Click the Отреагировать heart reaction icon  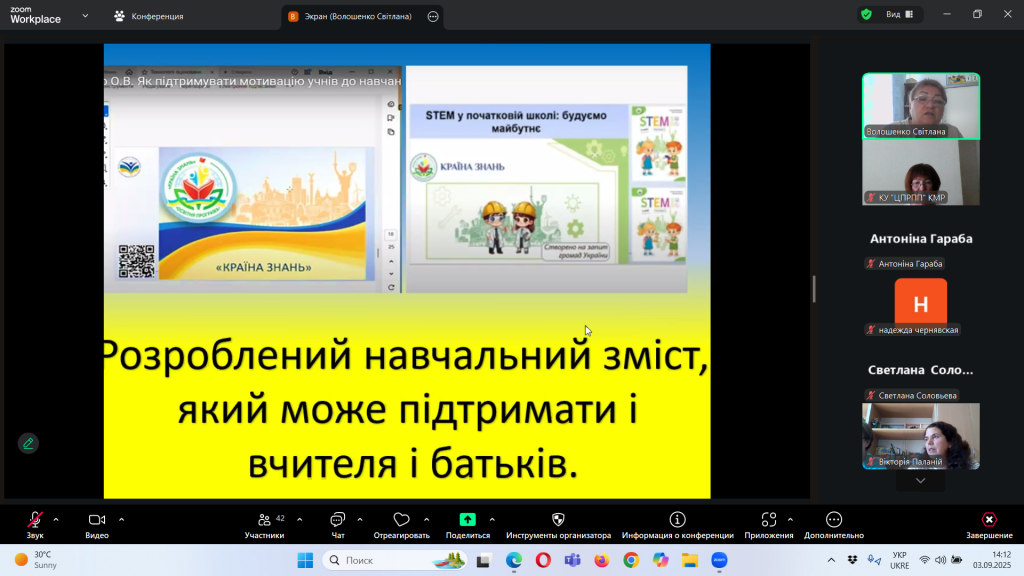401,521
